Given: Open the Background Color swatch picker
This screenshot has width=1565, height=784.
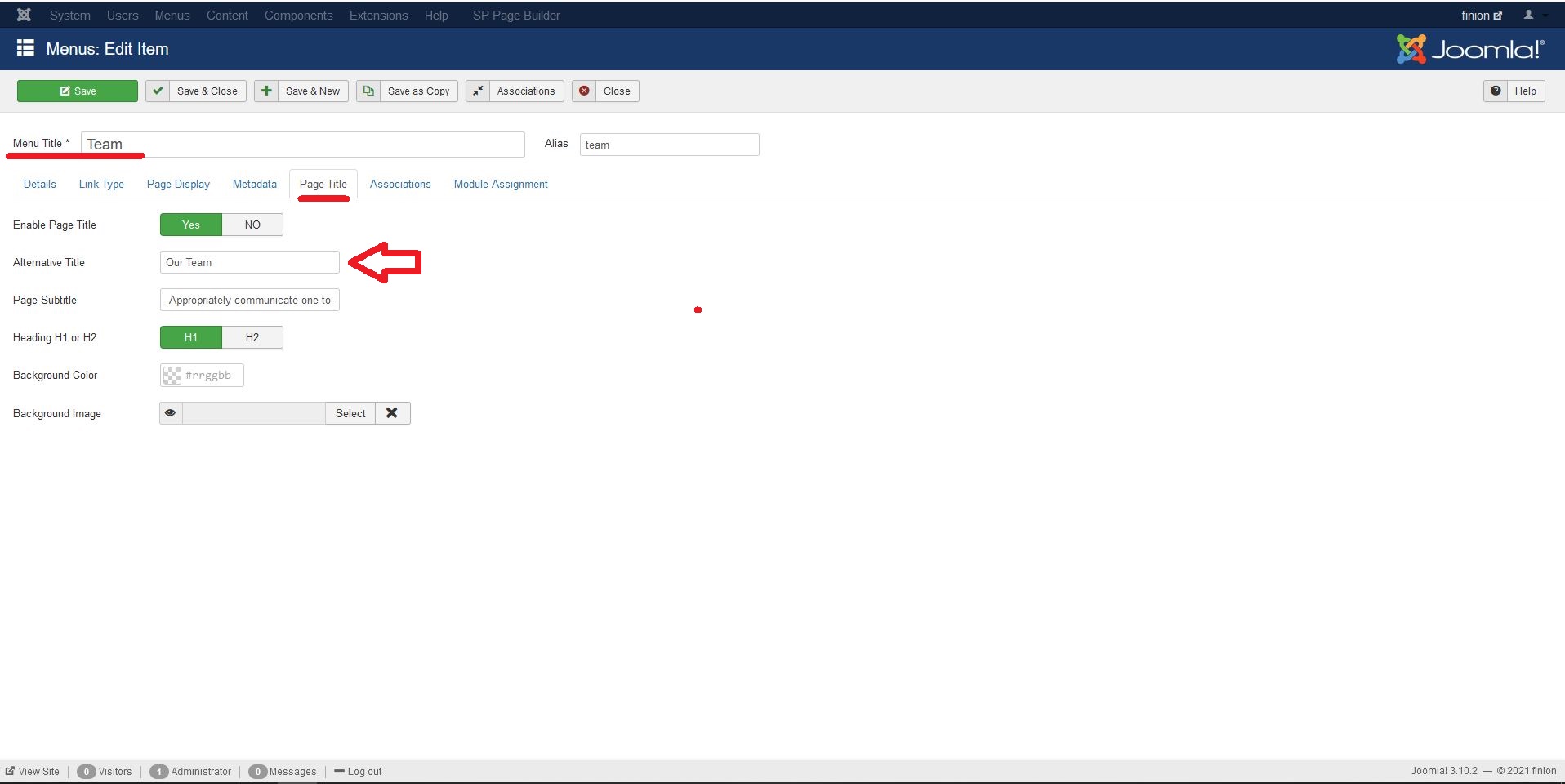Looking at the screenshot, I should (172, 375).
